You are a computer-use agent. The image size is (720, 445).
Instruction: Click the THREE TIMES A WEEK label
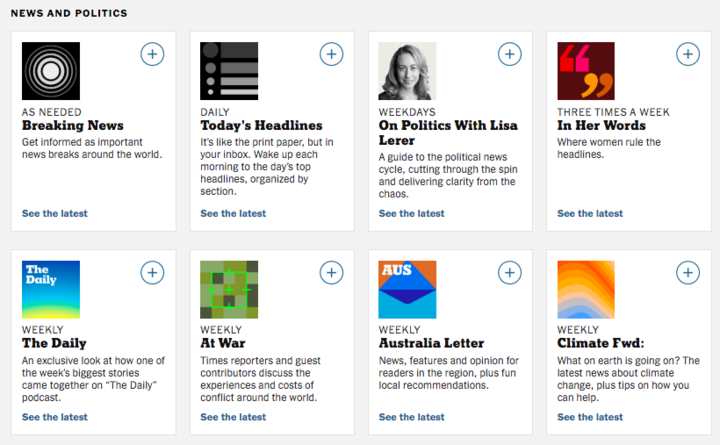(613, 112)
